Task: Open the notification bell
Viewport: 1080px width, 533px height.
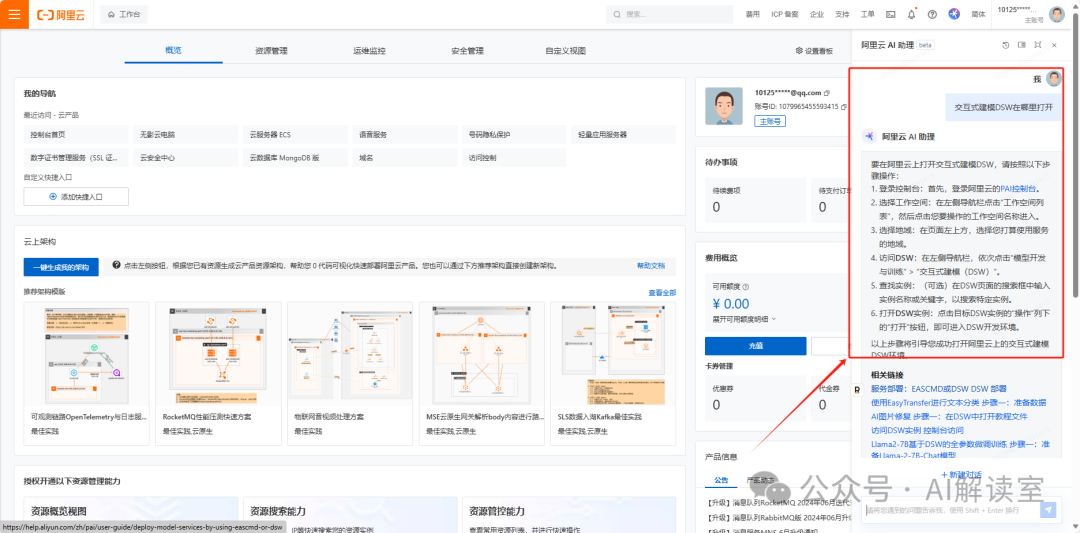Action: point(911,14)
